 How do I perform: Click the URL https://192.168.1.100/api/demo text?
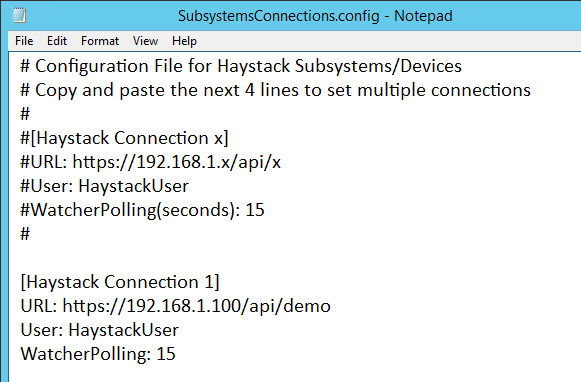196,306
